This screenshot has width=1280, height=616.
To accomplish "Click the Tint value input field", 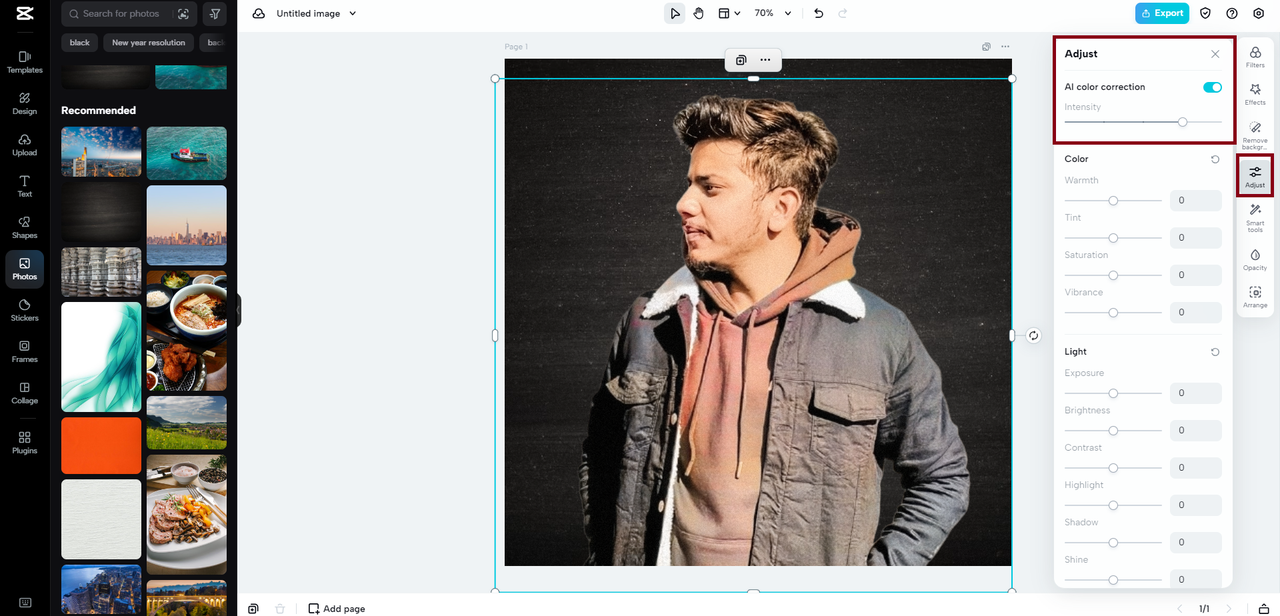I will point(1196,238).
